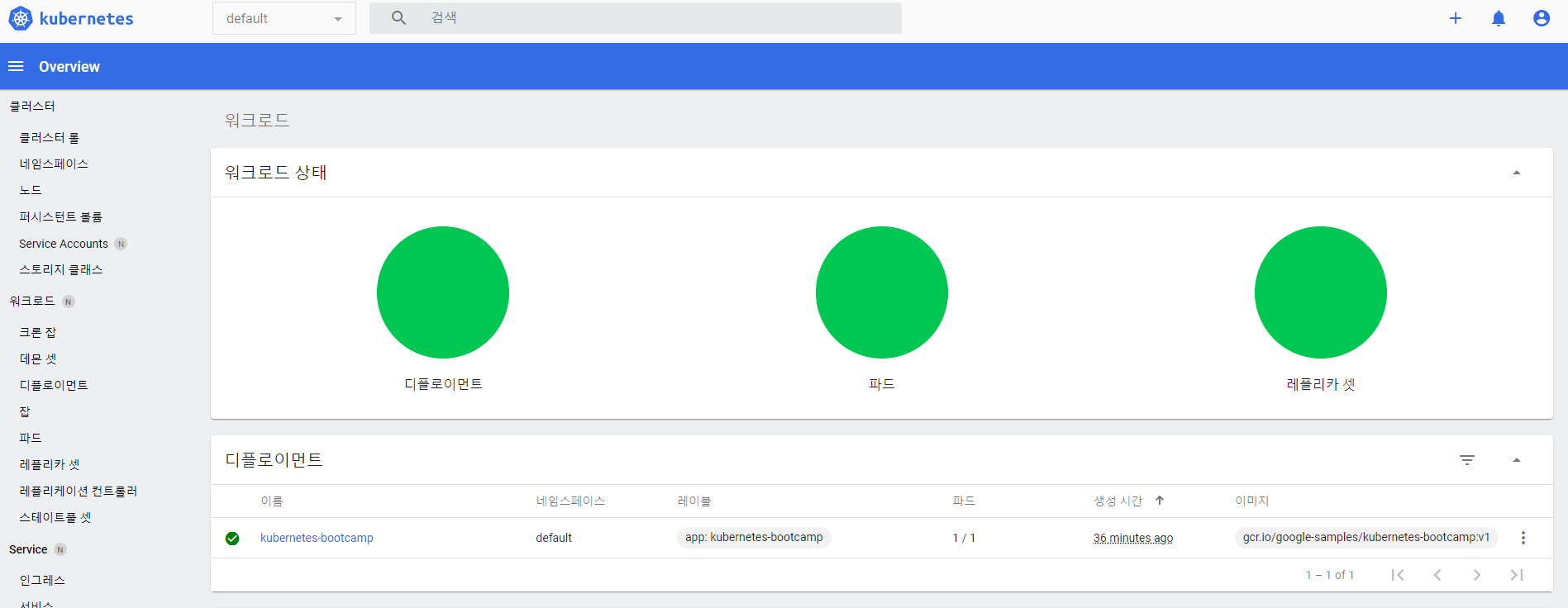
Task: Click the kubernetes wordmark link
Action: (87, 18)
